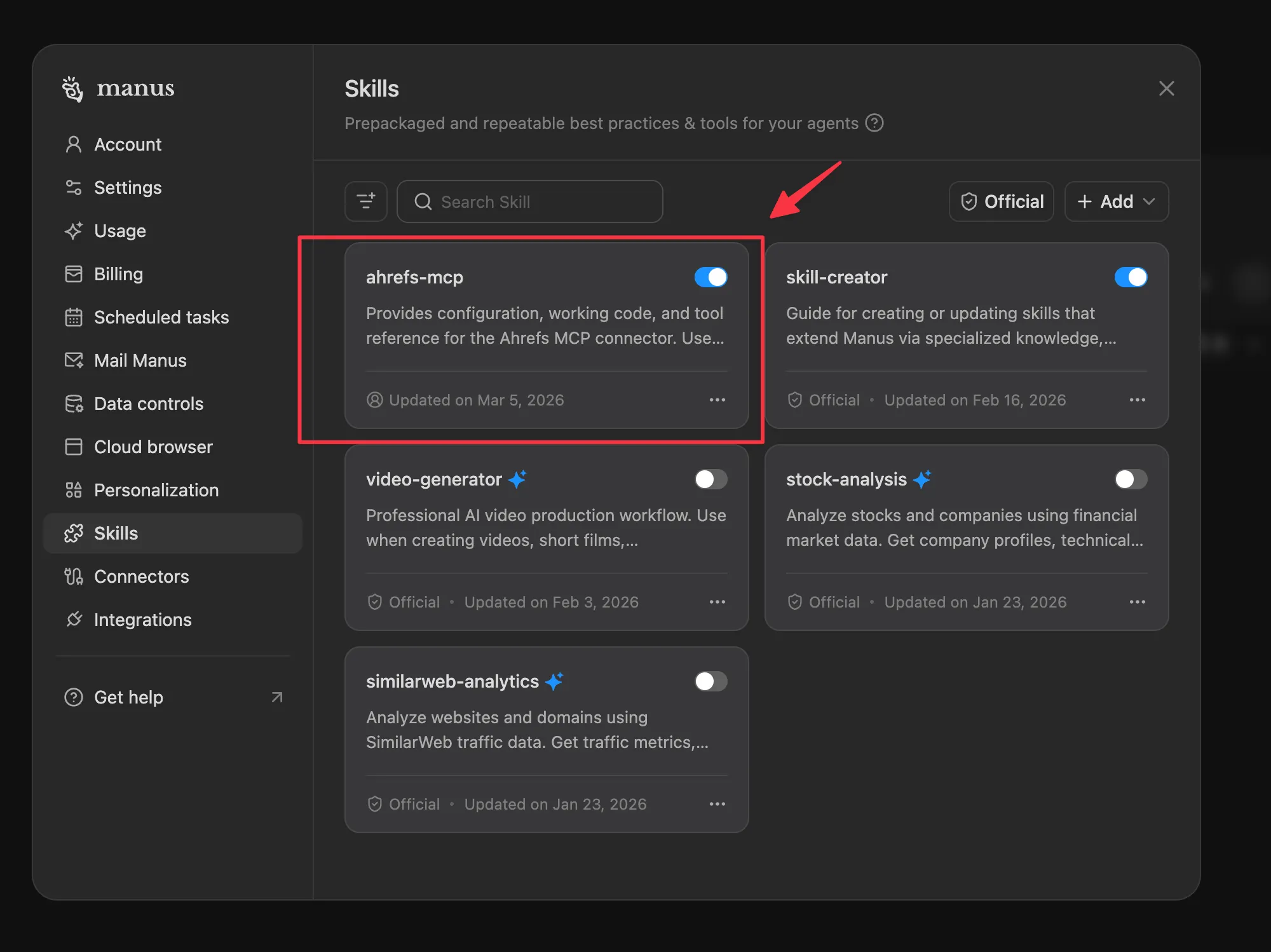Close the Skills settings dialog
This screenshot has height=952, width=1271.
click(x=1166, y=88)
